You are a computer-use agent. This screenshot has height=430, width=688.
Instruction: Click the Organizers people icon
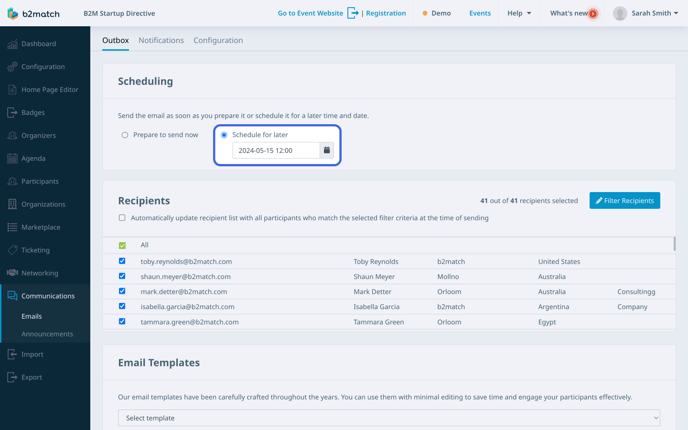pos(12,136)
